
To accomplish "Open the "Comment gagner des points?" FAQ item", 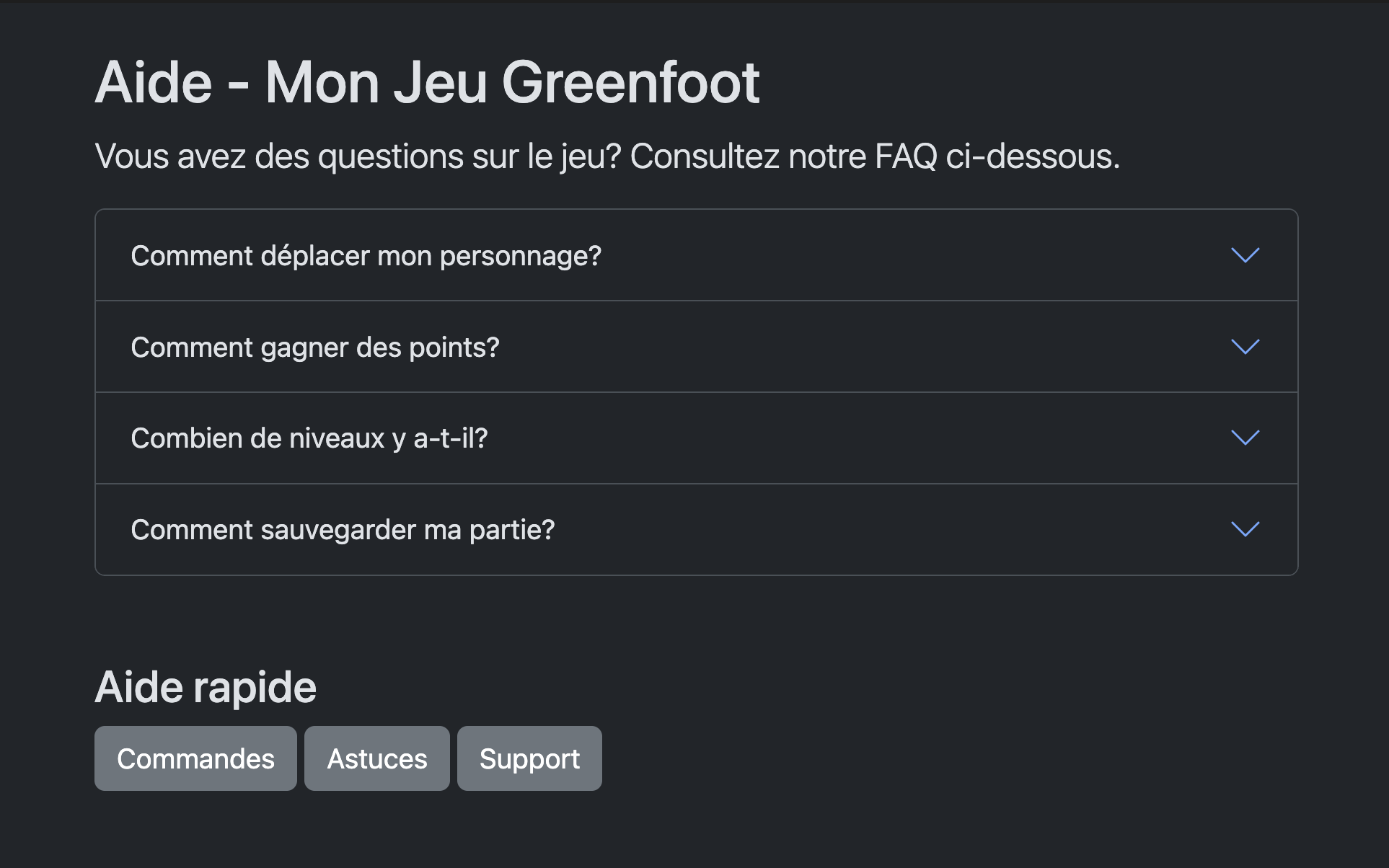I will pyautogui.click(x=314, y=347).
